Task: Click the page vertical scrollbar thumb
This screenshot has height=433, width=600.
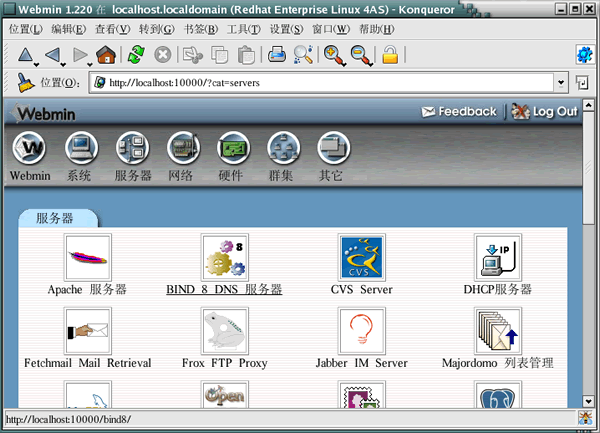Action: (588, 167)
